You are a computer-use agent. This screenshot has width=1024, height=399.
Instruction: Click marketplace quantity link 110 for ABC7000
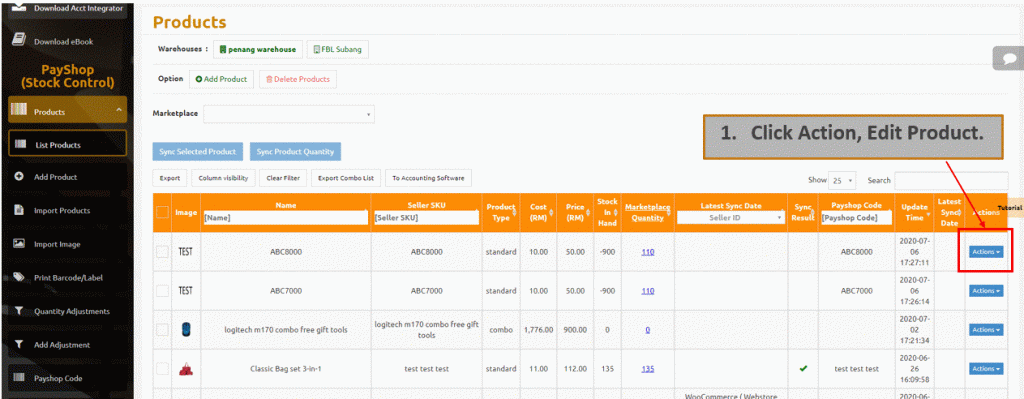[x=648, y=291]
